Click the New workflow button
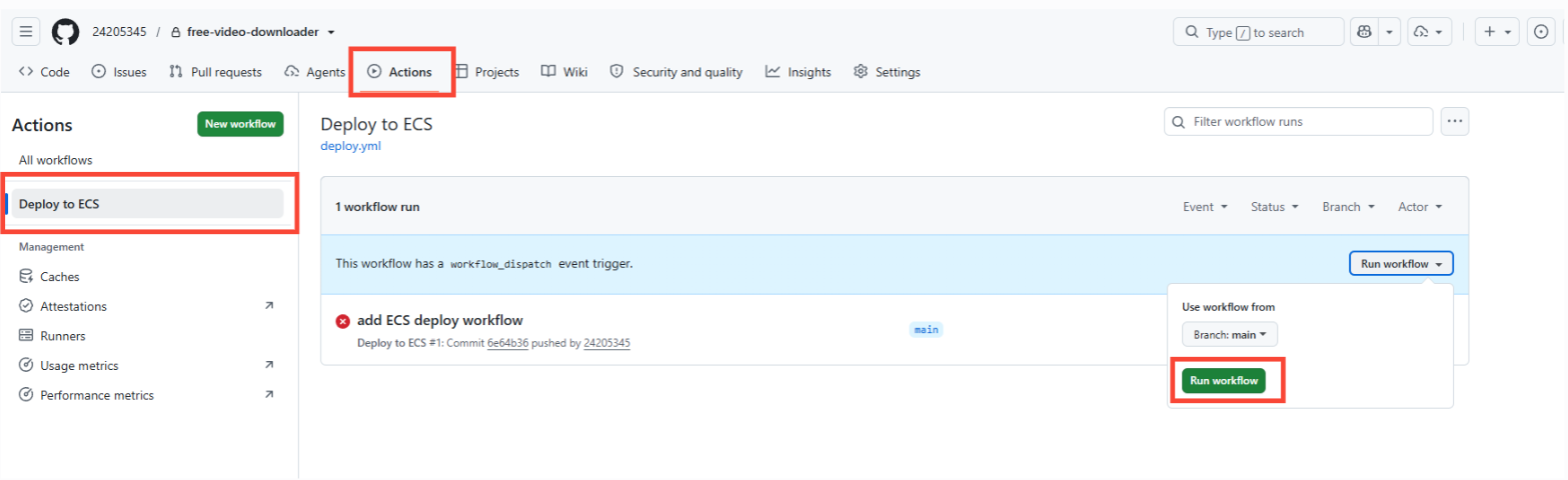 (x=240, y=124)
